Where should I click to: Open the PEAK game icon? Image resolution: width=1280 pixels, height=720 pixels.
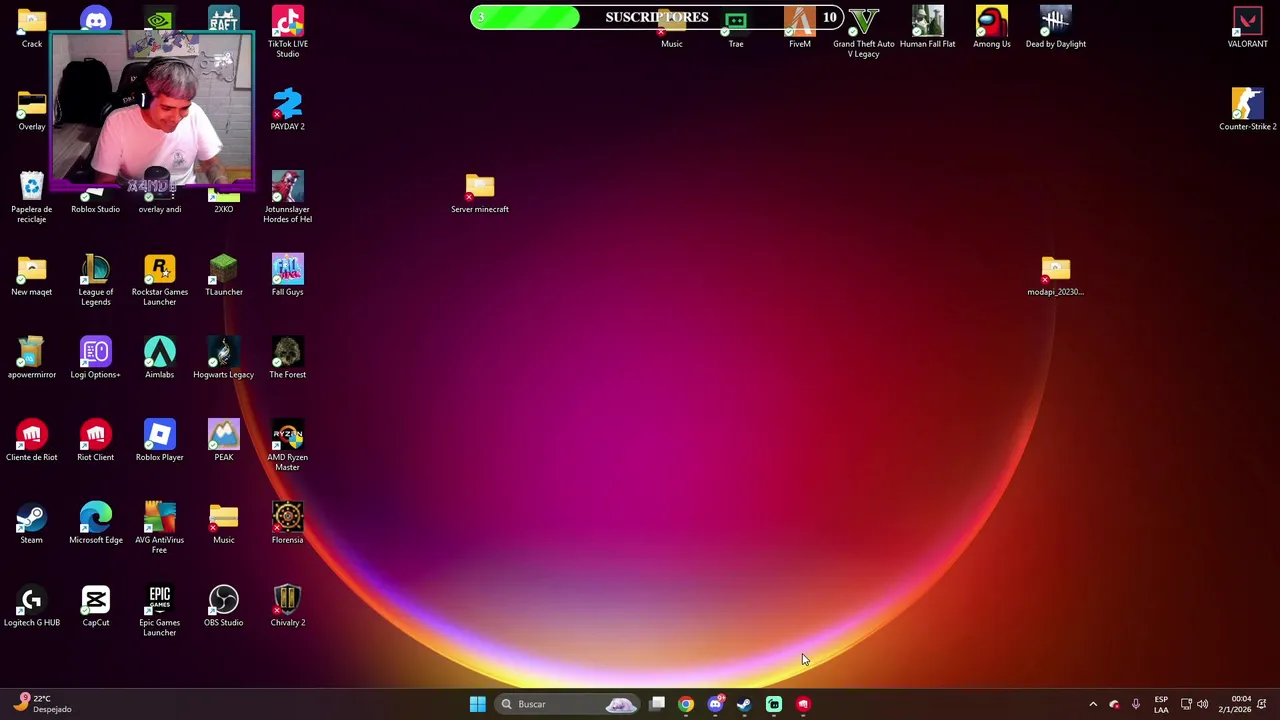click(224, 440)
